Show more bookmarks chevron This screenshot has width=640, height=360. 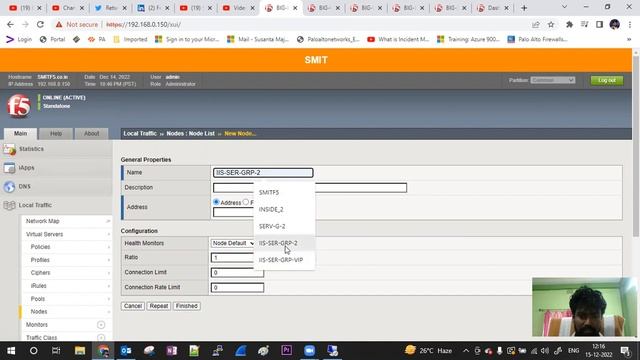(x=629, y=39)
